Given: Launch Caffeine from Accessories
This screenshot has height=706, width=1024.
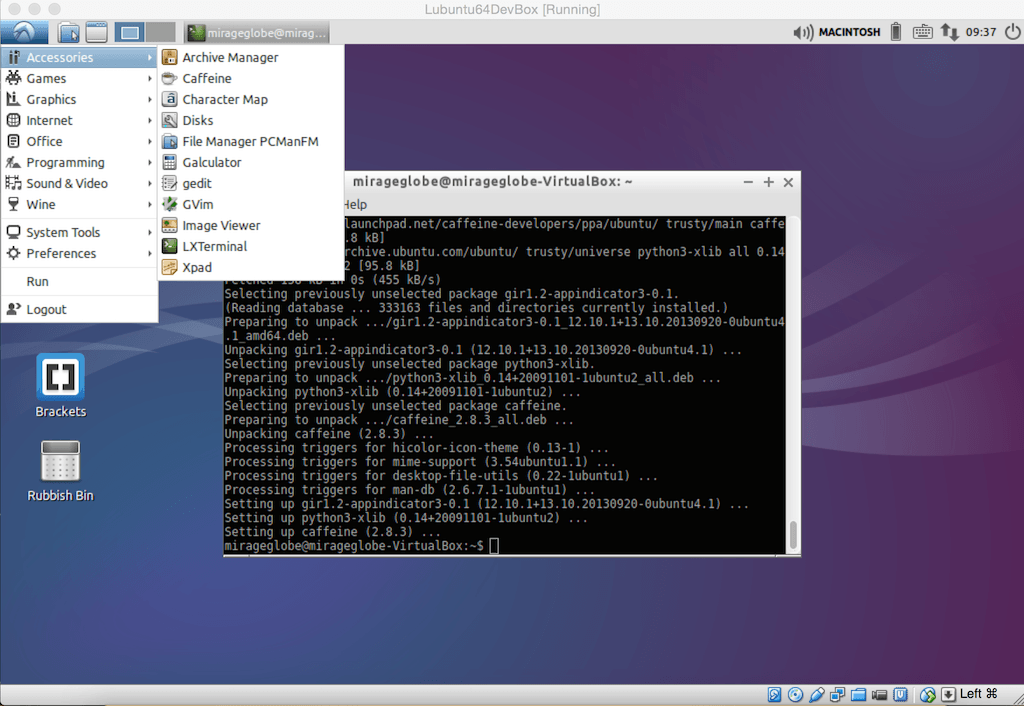Looking at the screenshot, I should pos(251,78).
